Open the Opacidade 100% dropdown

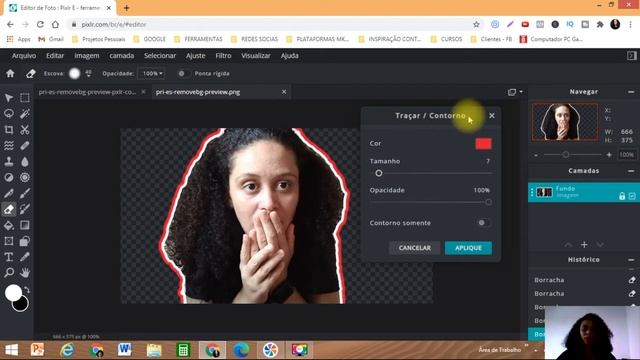(152, 73)
